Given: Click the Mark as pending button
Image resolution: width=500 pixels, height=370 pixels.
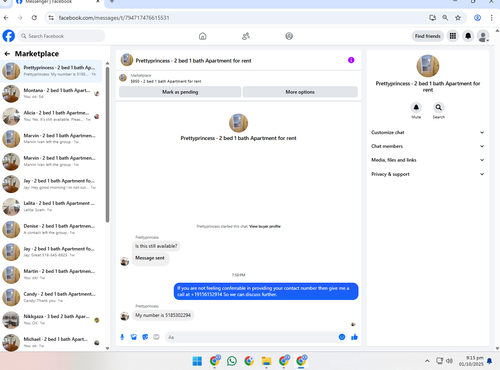Looking at the screenshot, I should 180,92.
